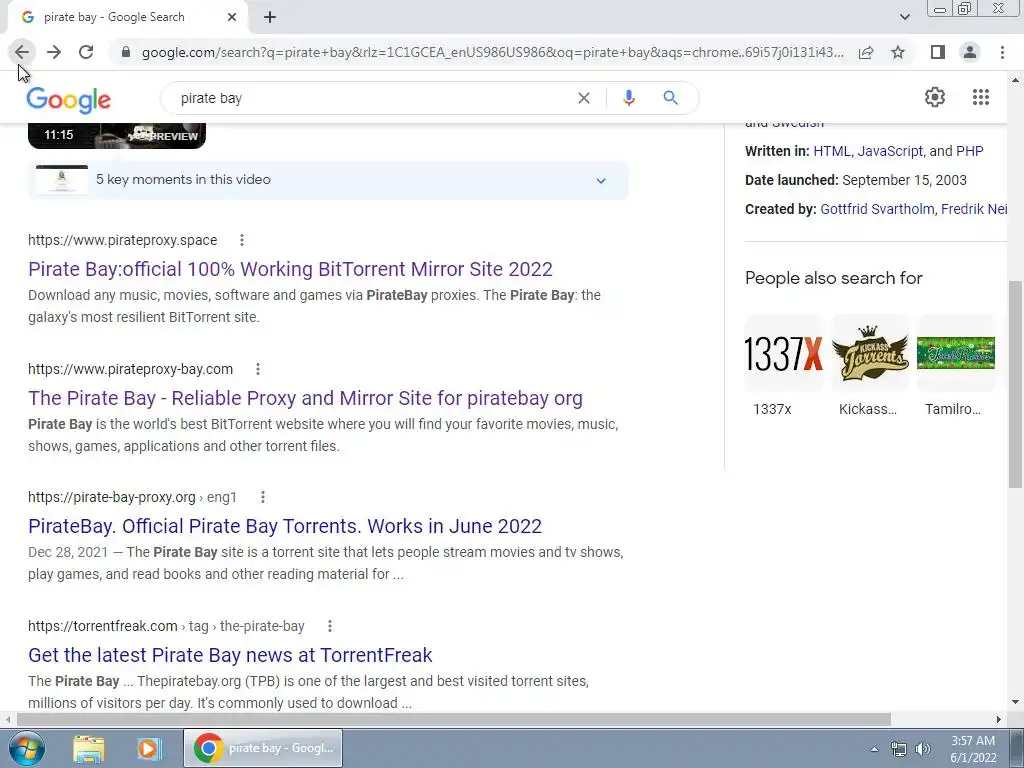Click the horizontal scrollbar thumb
1024x768 pixels.
tap(453, 719)
